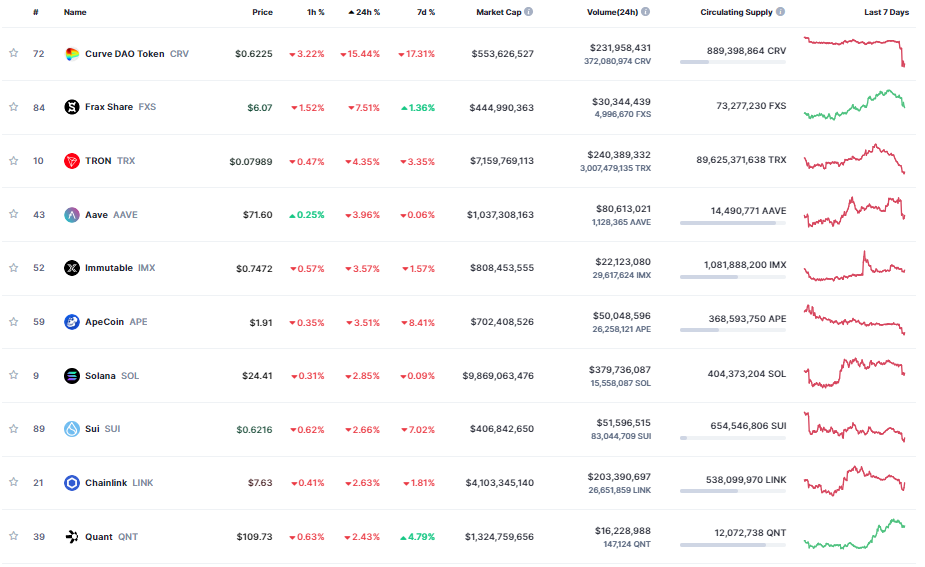This screenshot has height=567, width=925.
Task: Click Curve DAO circulating supply progress bar
Action: 733,62
